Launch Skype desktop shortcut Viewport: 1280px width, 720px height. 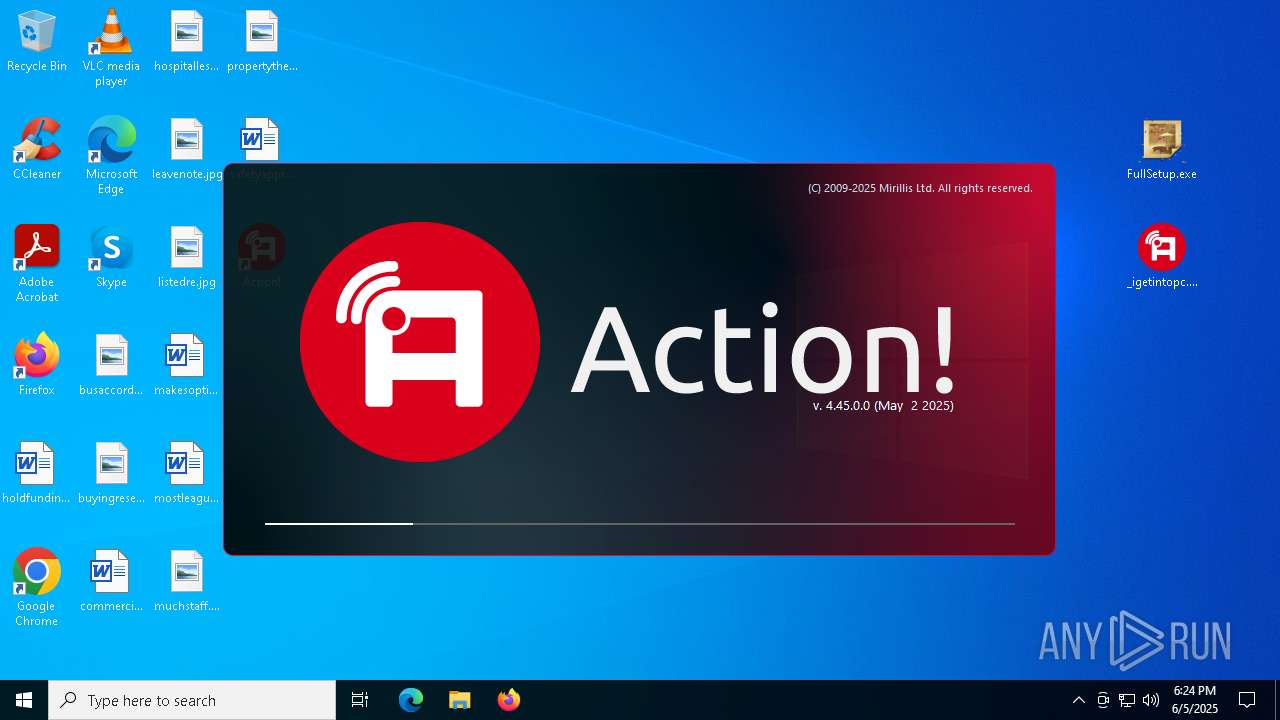point(111,257)
